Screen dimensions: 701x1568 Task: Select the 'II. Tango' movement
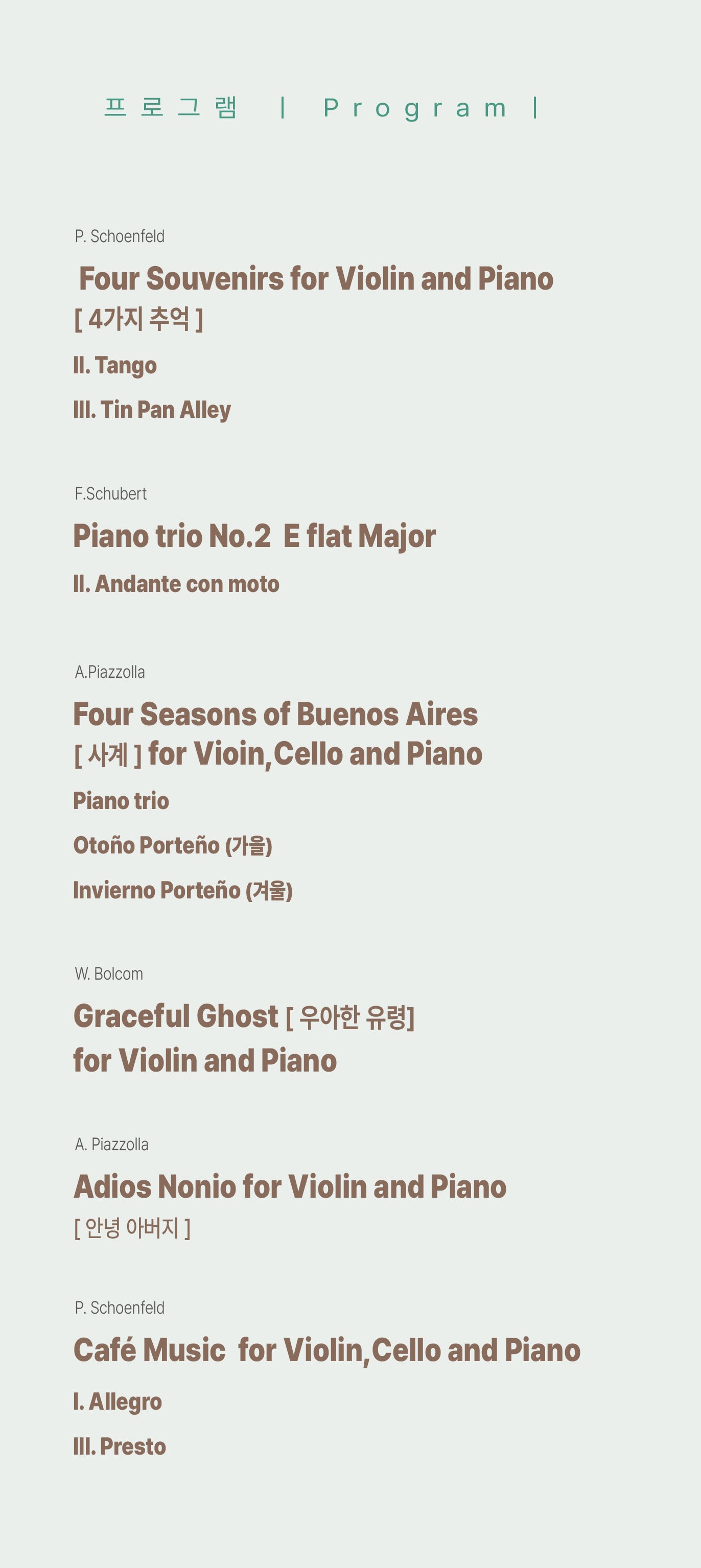pyautogui.click(x=115, y=365)
